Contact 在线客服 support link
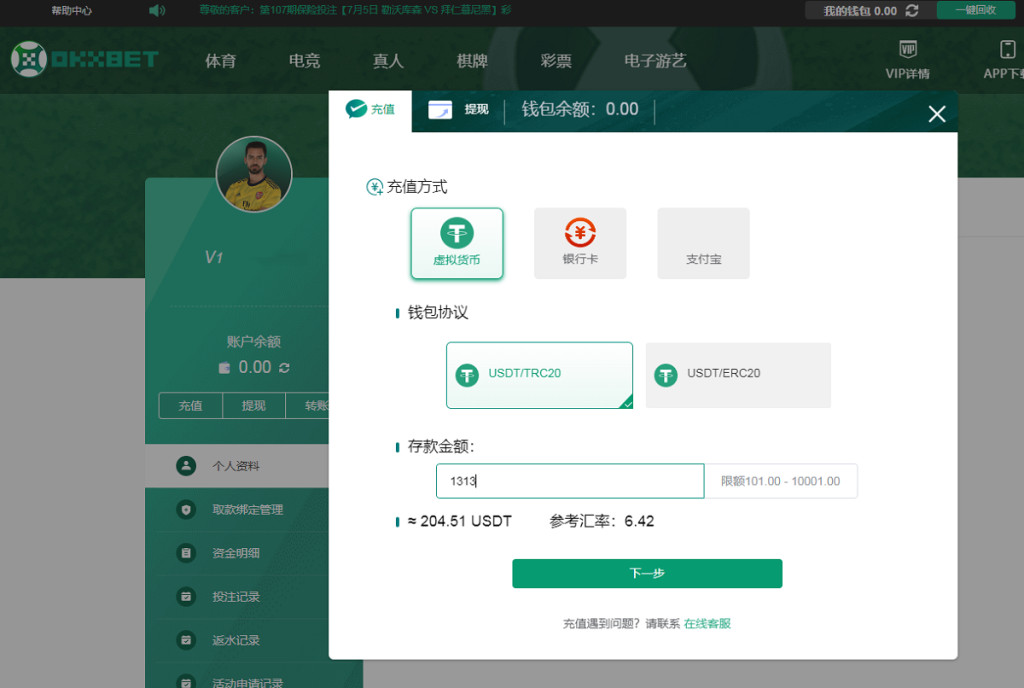 (708, 622)
